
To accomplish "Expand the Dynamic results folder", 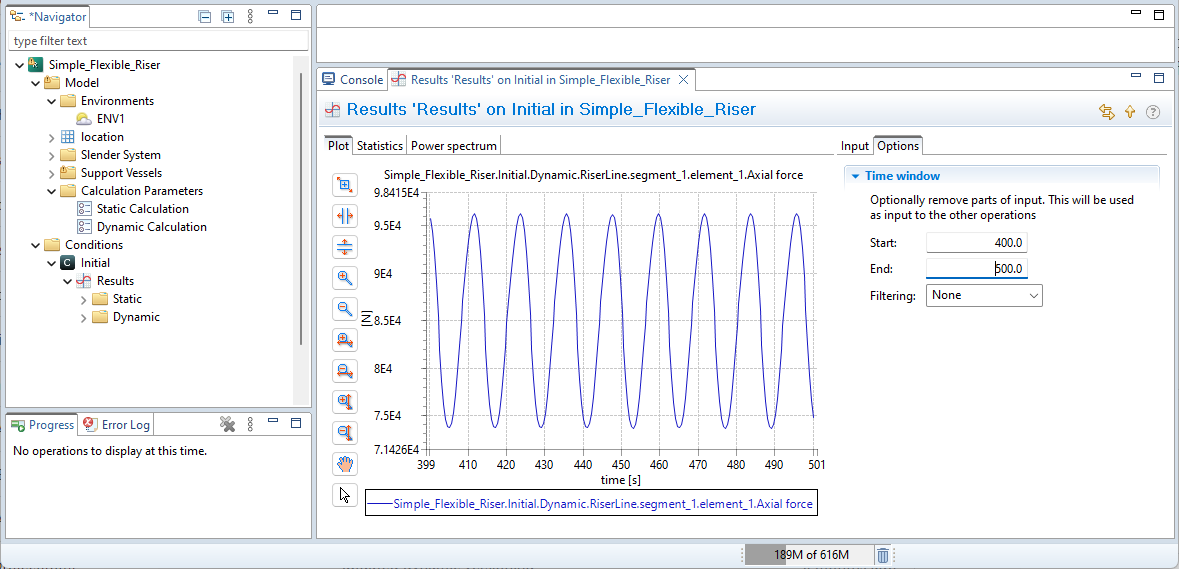I will tap(84, 317).
